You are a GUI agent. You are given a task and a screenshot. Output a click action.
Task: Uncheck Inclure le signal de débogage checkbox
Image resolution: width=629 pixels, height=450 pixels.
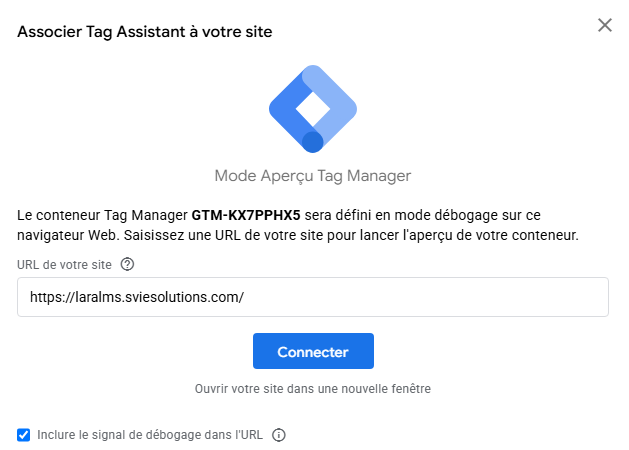point(24,435)
